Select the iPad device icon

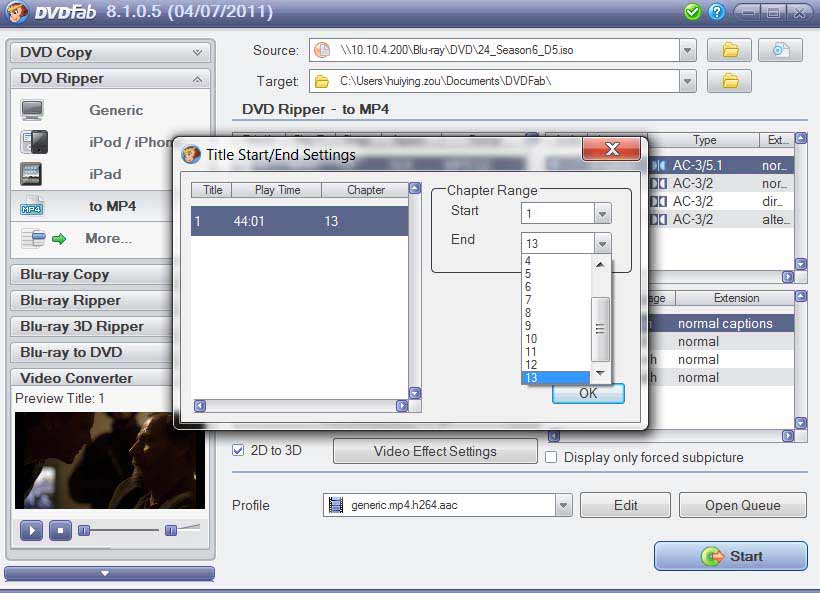coord(31,174)
